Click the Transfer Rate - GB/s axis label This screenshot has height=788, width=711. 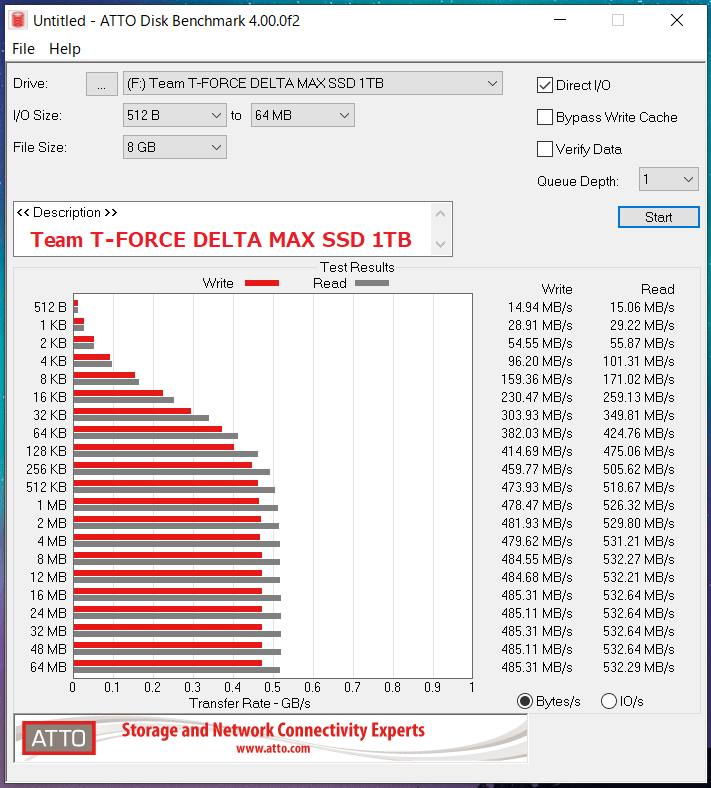(250, 703)
